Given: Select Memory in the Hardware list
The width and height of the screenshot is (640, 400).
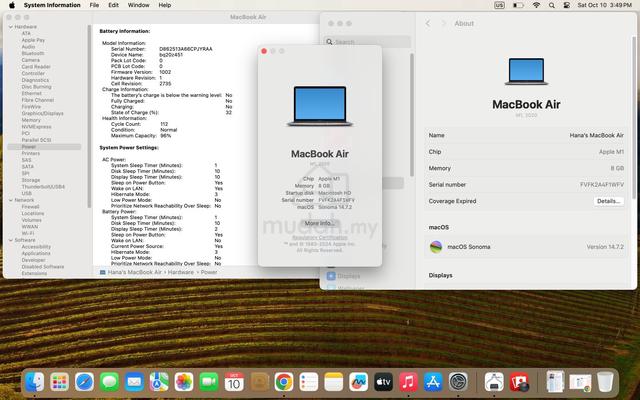Looking at the screenshot, I should 31,120.
